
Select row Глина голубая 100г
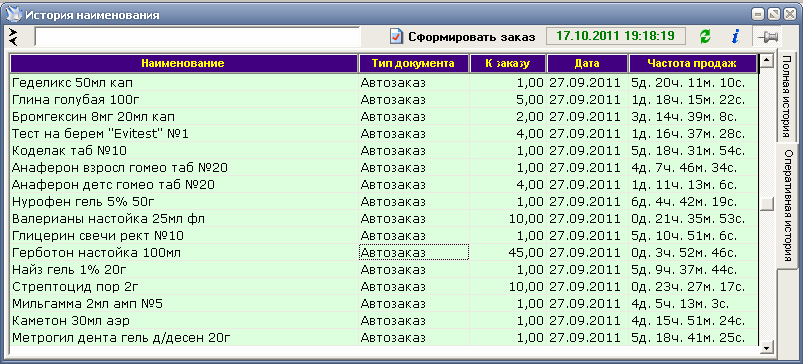384,99
